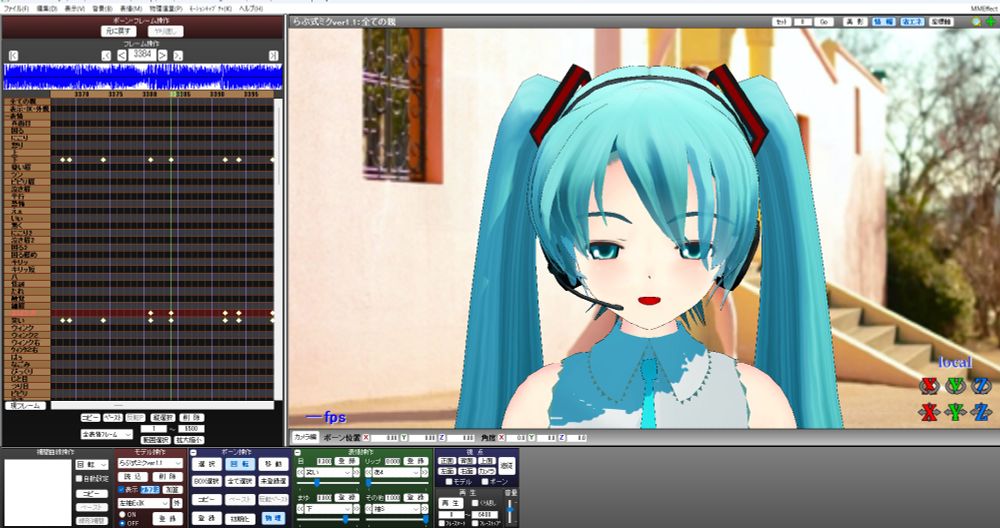
Task: Open the 全表情フレーム range dropdown
Action: [107, 434]
